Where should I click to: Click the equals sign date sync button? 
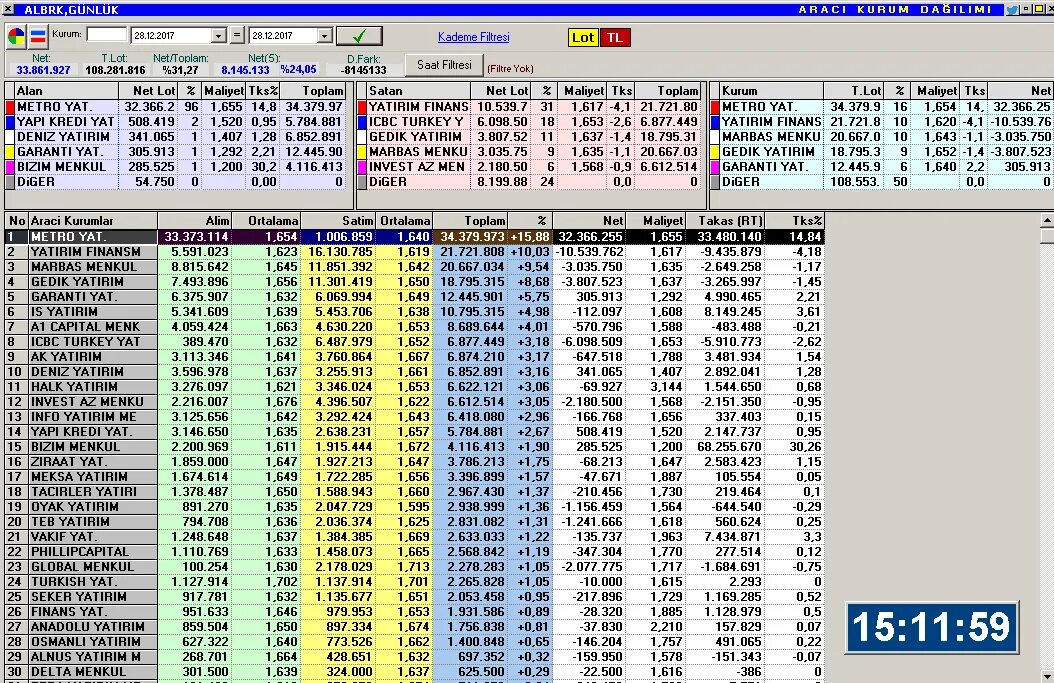point(237,35)
